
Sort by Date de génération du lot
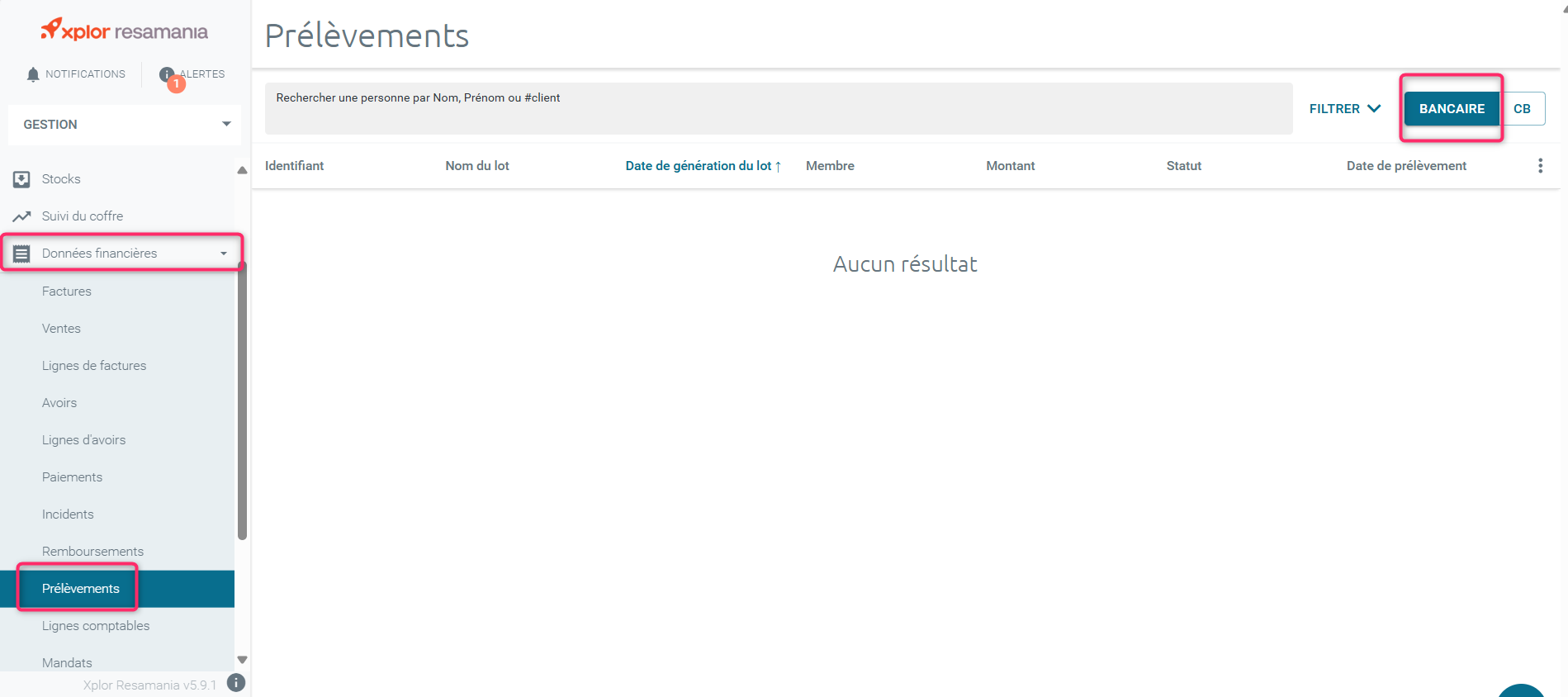tap(699, 166)
